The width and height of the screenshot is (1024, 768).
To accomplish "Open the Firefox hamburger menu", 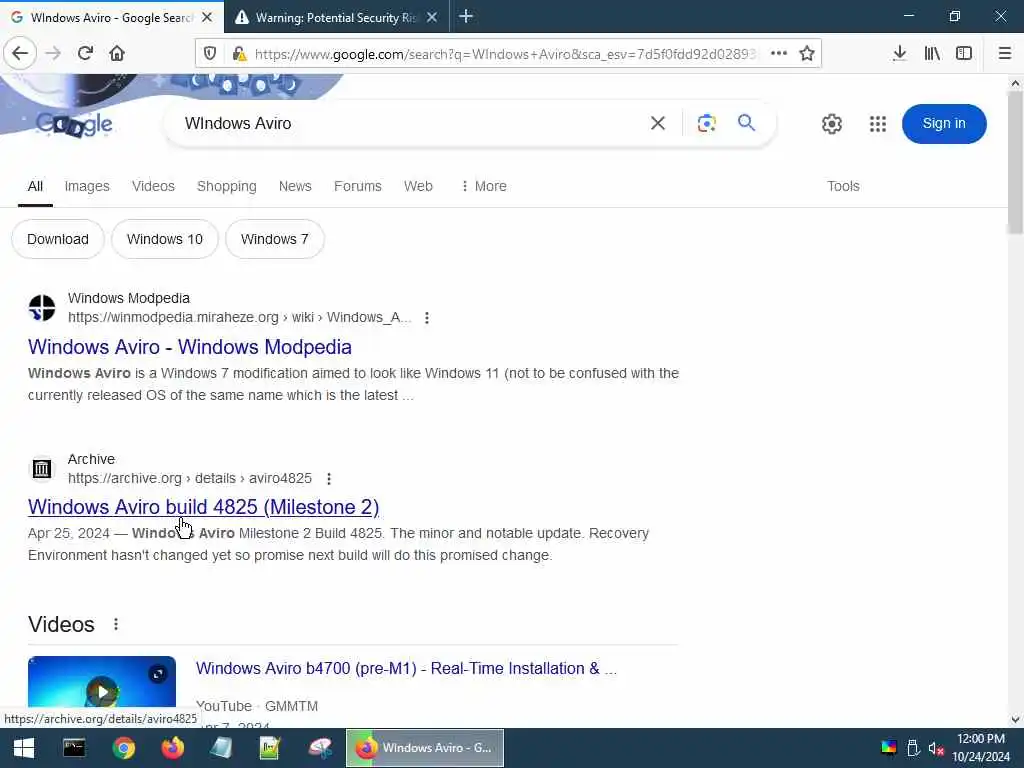I will click(1004, 54).
